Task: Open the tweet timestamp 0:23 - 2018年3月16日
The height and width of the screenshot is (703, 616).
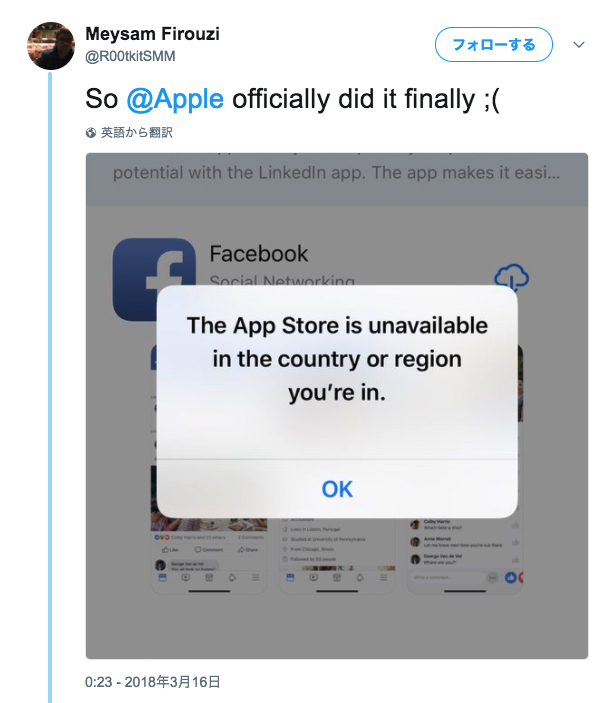Action: point(153,682)
